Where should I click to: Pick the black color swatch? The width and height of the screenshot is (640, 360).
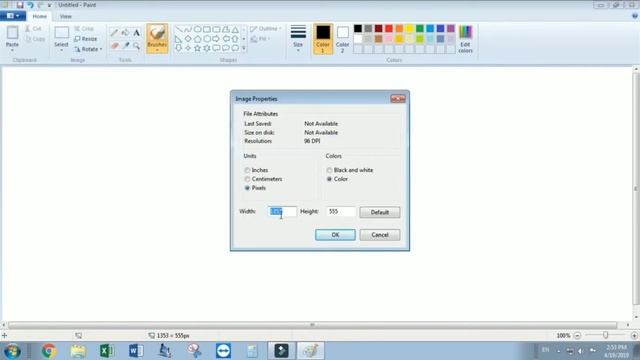click(x=358, y=29)
